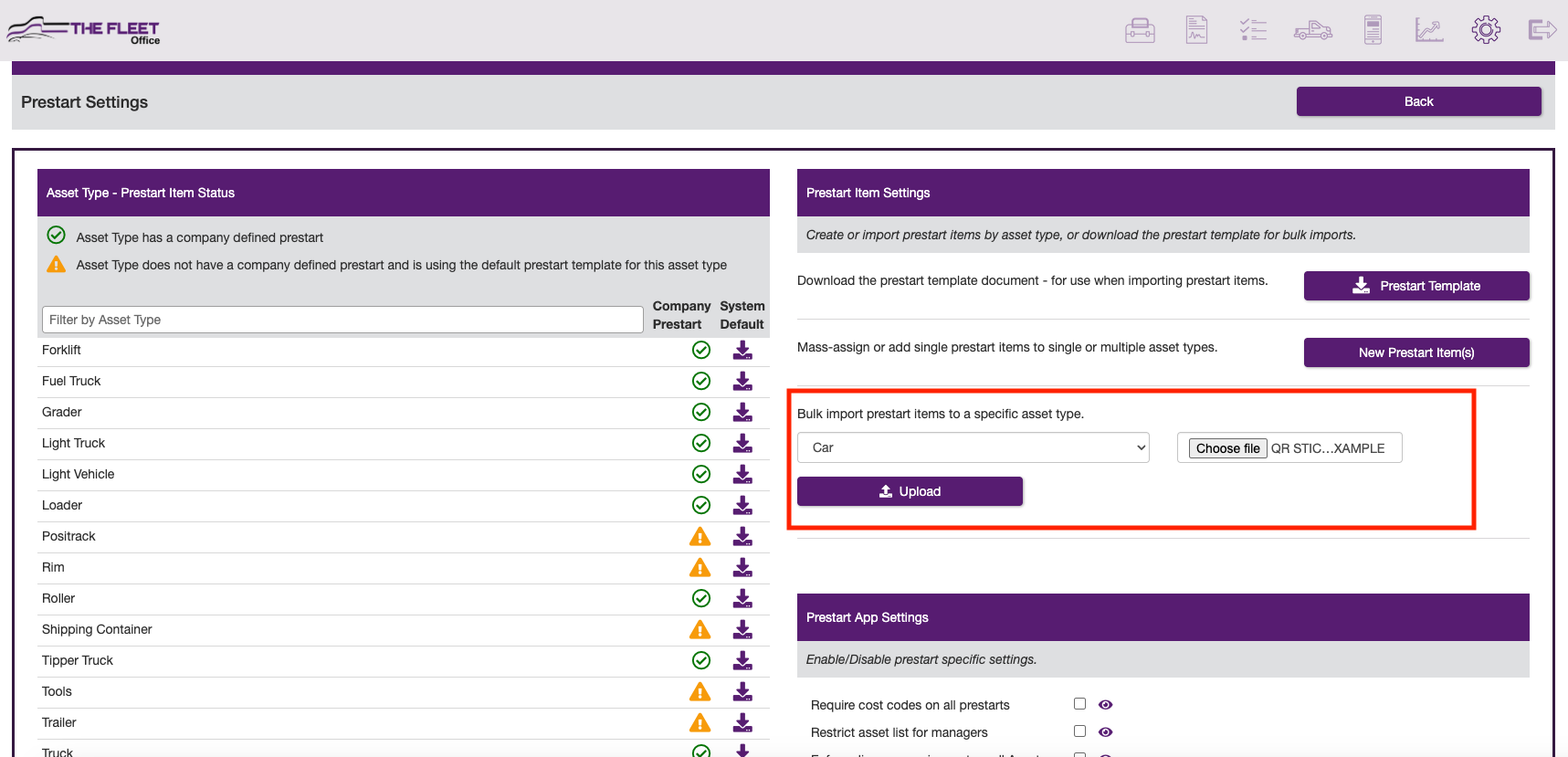This screenshot has height=757, width=1568.
Task: Open the analytics chart icon in header
Action: coord(1429,30)
